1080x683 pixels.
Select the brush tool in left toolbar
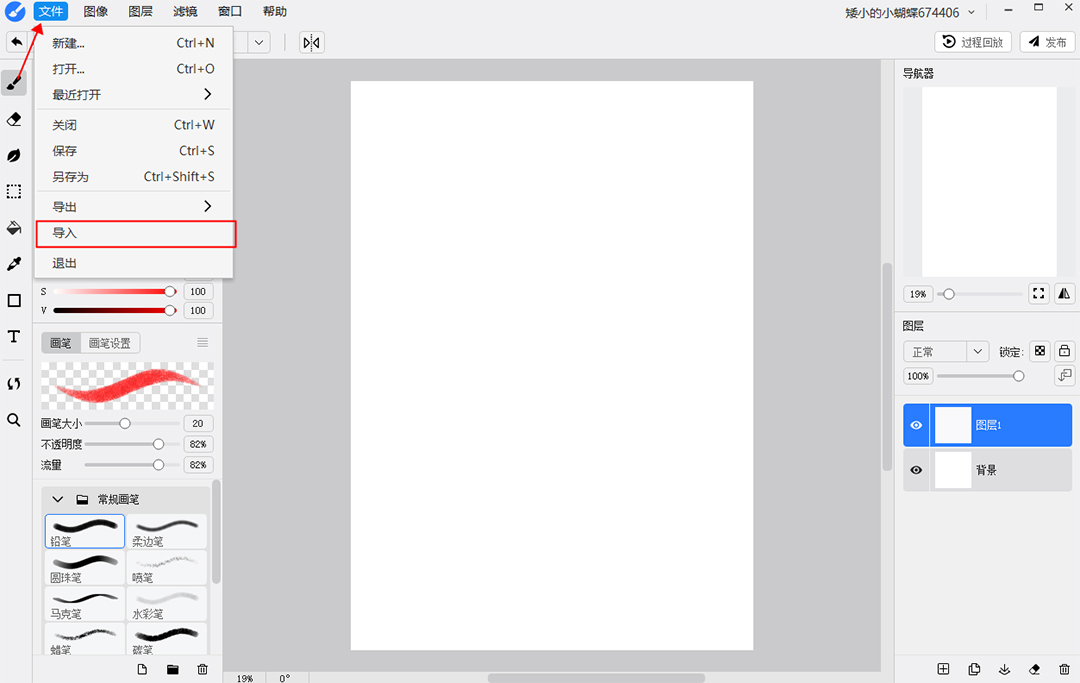click(14, 83)
